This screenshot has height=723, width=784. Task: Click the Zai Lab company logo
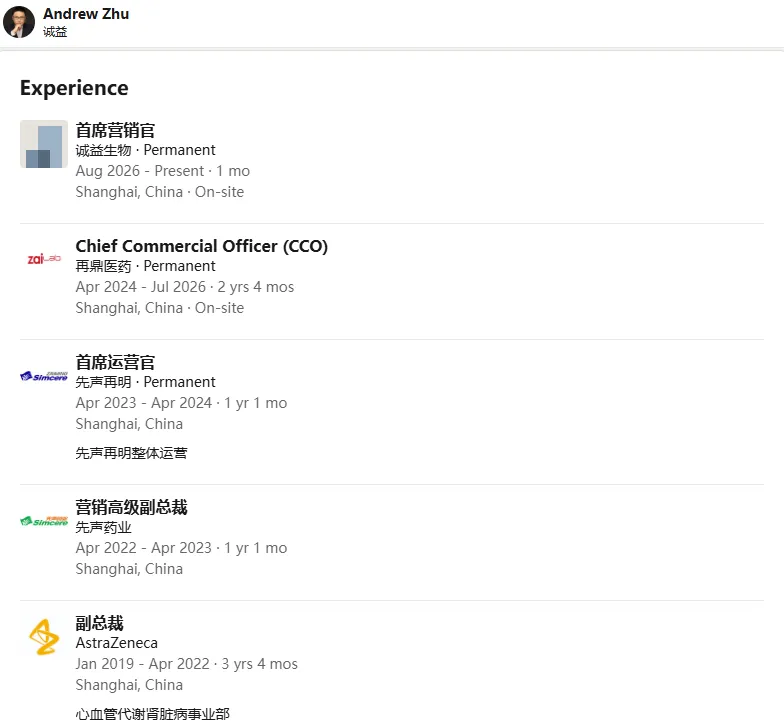(44, 258)
